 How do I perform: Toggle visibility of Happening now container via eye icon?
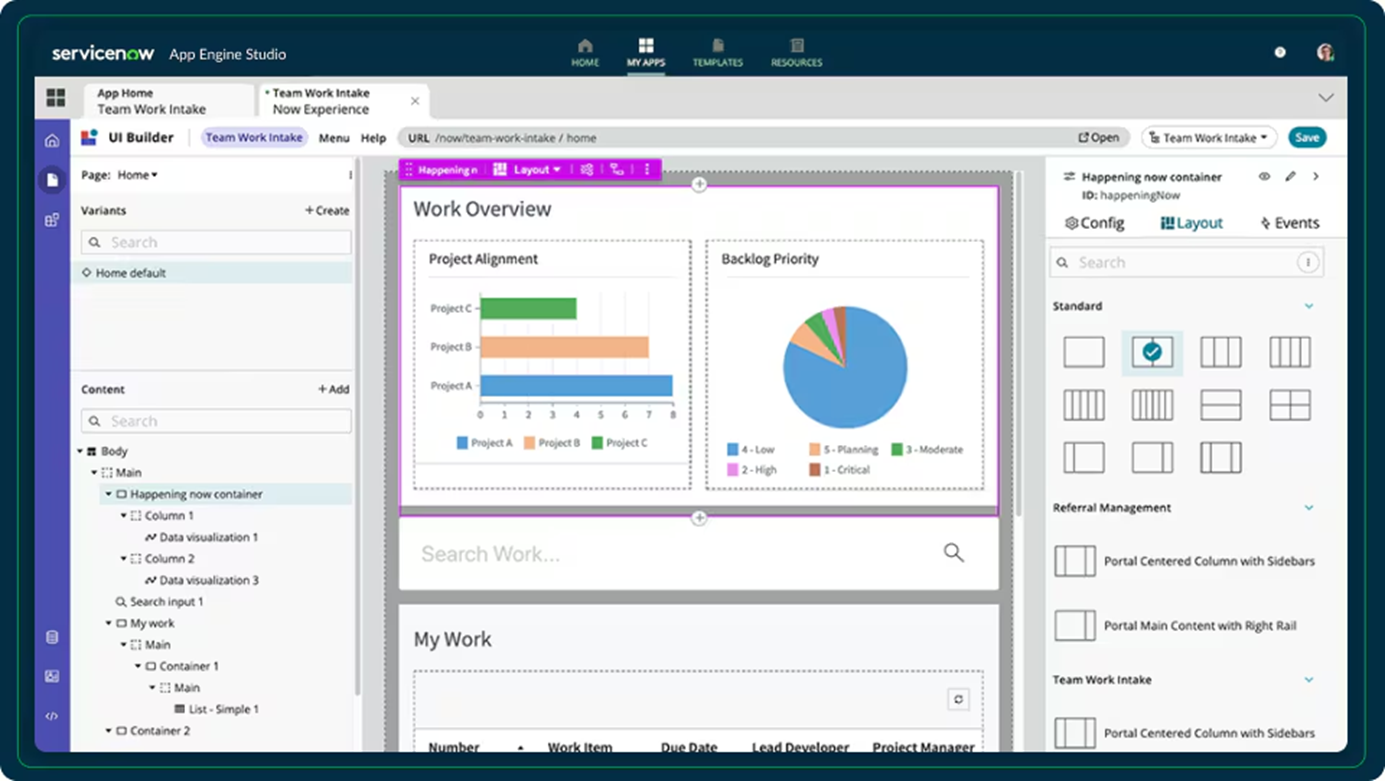point(1263,176)
